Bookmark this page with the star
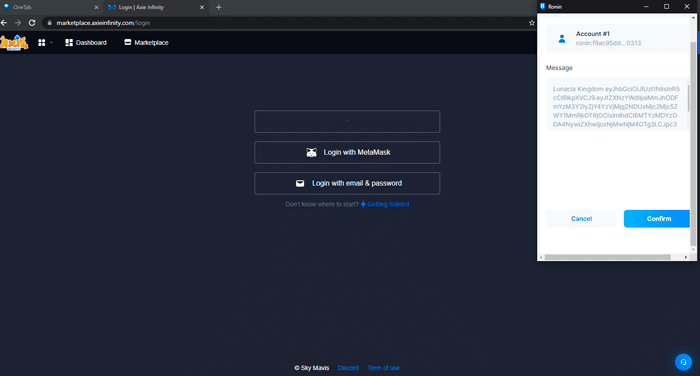700x376 pixels. click(x=531, y=23)
